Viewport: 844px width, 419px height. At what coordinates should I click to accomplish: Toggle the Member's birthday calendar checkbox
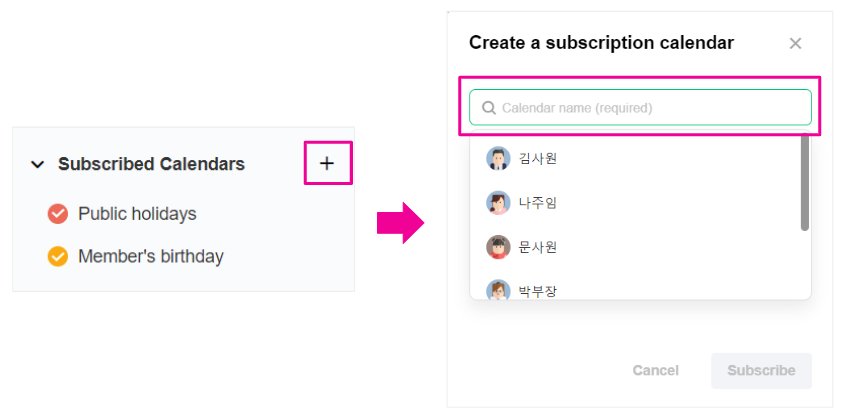58,257
